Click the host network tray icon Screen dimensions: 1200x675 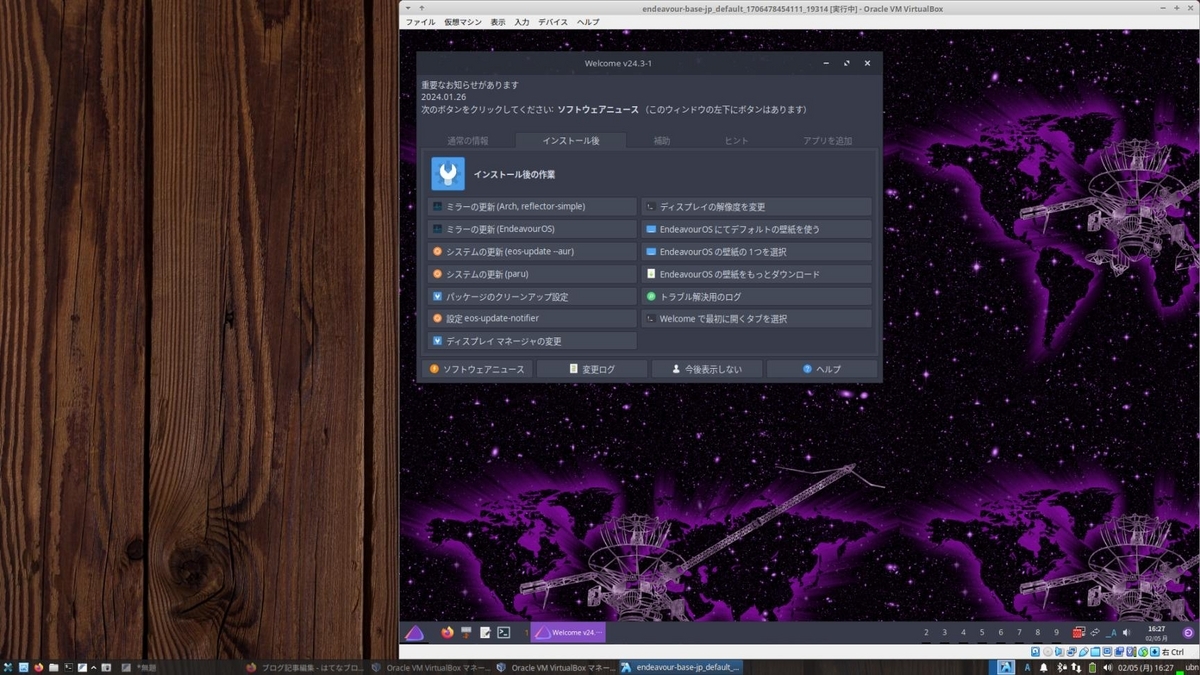(x=1074, y=667)
